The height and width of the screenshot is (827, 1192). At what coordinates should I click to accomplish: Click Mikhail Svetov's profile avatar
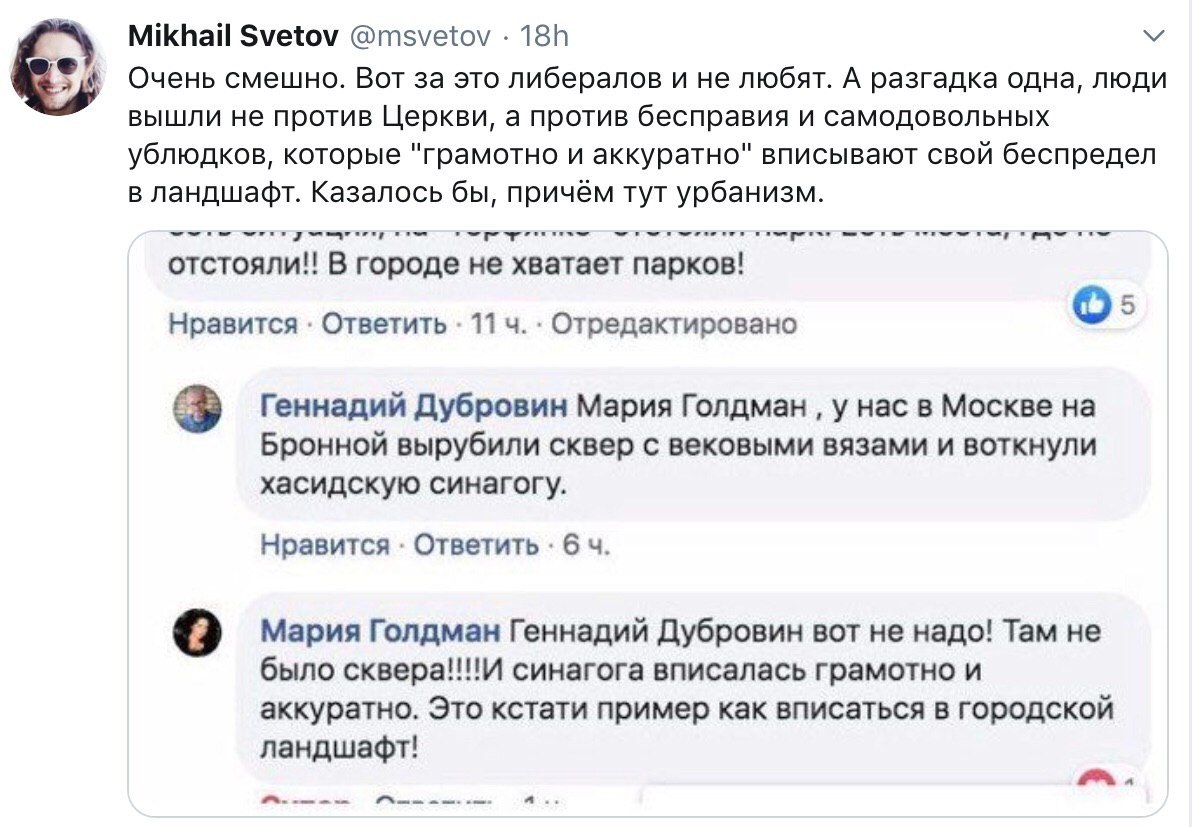point(57,67)
